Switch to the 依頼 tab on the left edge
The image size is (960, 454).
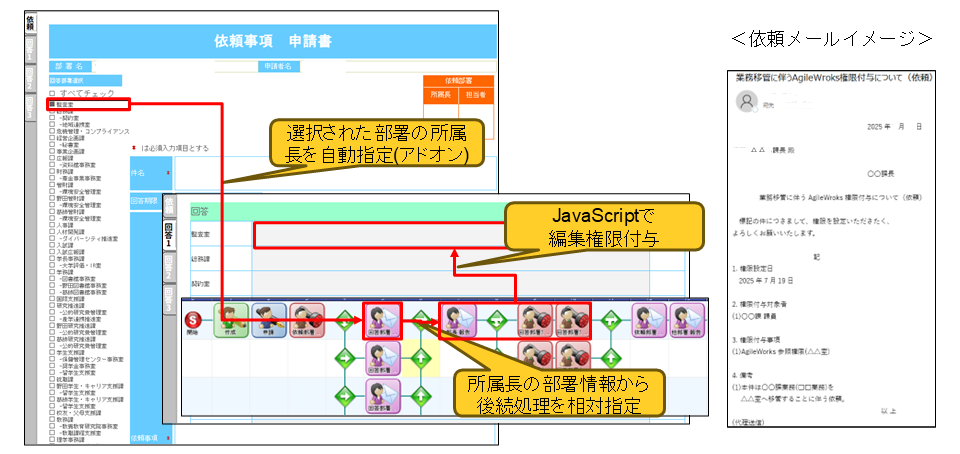tap(29, 22)
